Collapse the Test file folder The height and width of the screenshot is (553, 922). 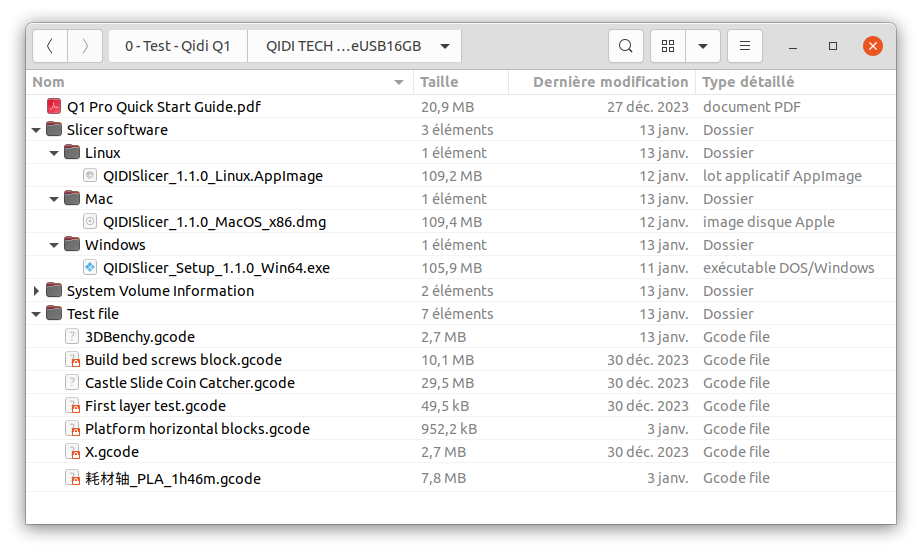point(37,314)
